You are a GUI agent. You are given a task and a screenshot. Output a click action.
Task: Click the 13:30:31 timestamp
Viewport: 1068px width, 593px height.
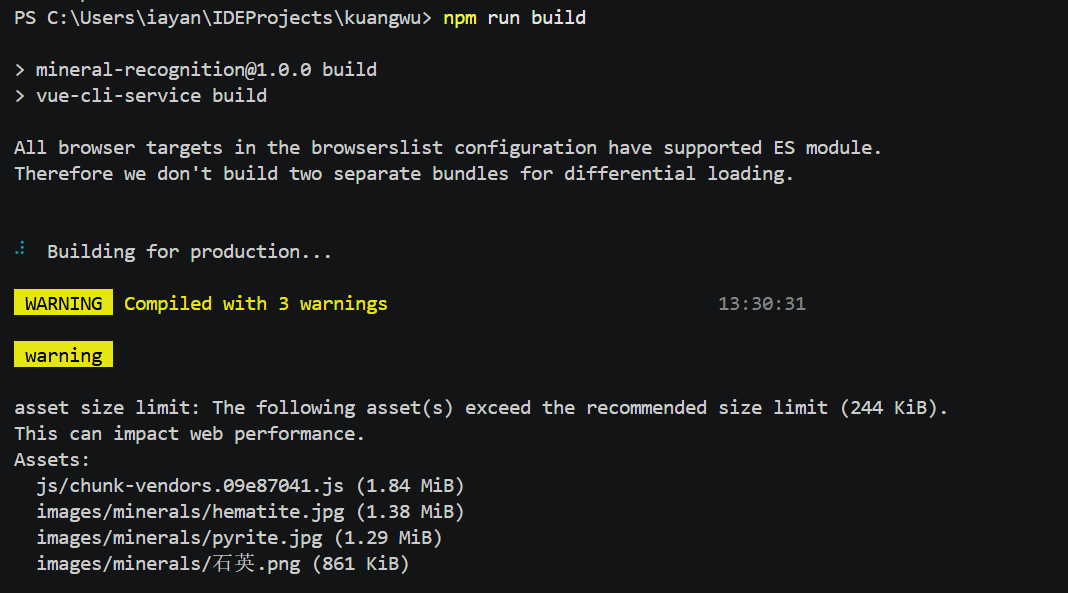tap(761, 304)
